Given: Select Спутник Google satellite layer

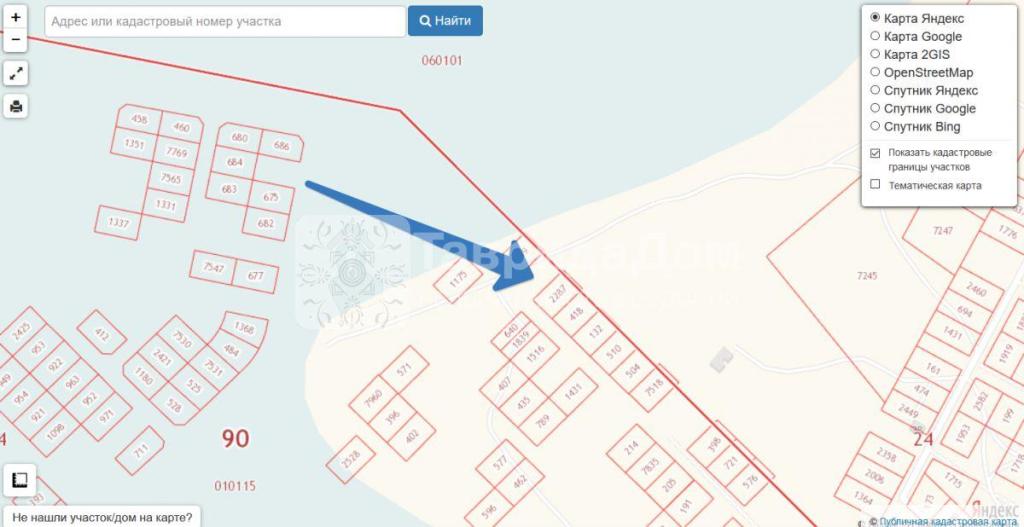Looking at the screenshot, I should click(875, 108).
